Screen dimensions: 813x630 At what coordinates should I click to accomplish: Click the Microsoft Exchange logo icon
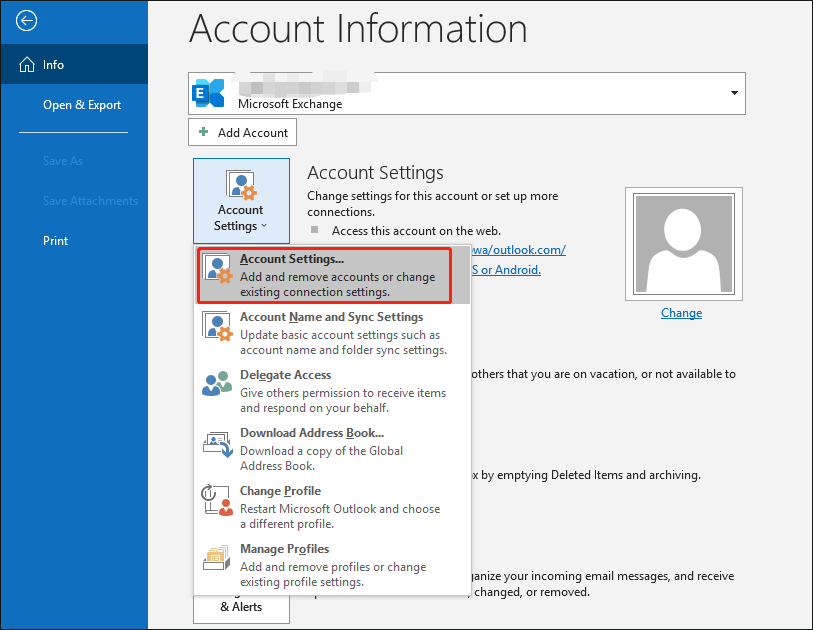[x=209, y=93]
